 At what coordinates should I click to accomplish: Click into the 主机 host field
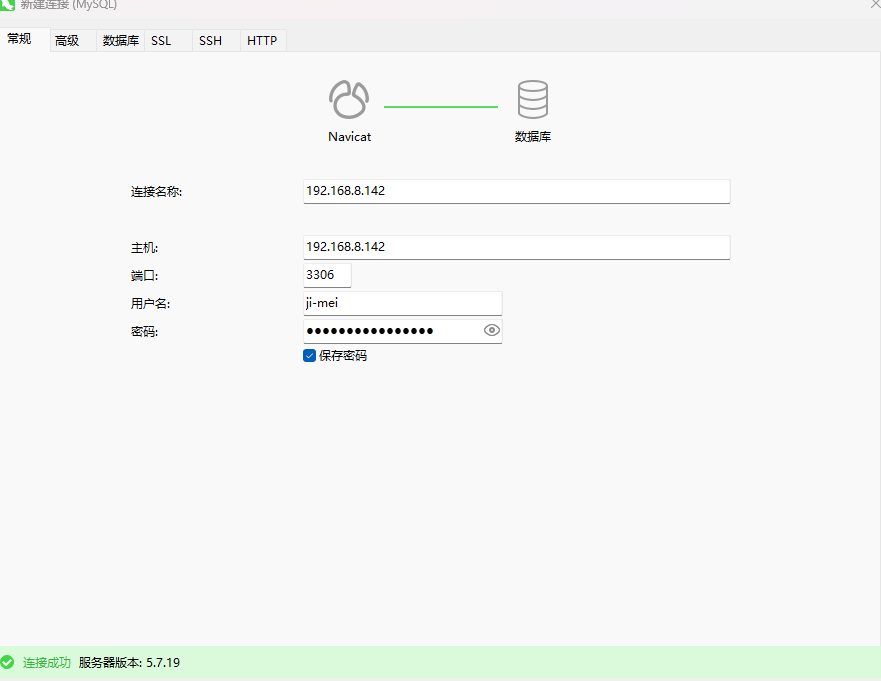516,247
